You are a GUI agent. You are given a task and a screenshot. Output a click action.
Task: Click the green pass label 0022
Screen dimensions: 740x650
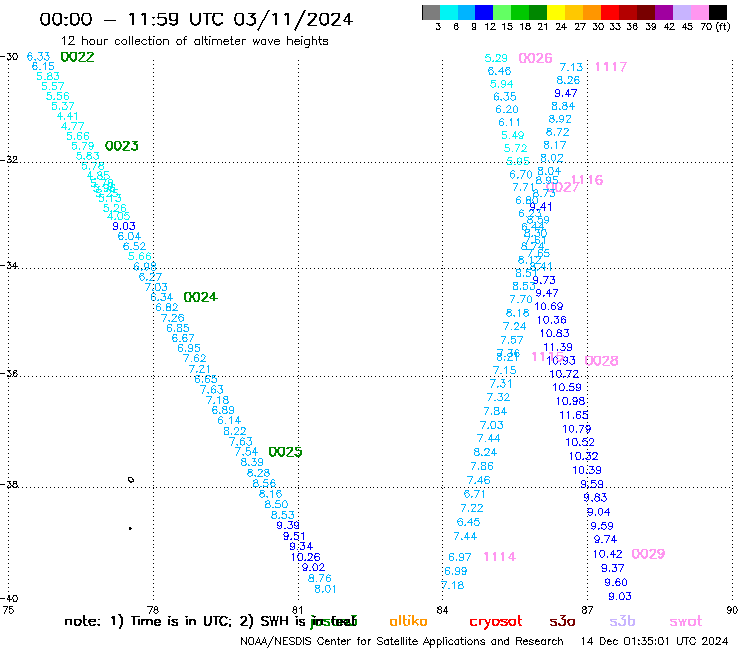tap(77, 57)
